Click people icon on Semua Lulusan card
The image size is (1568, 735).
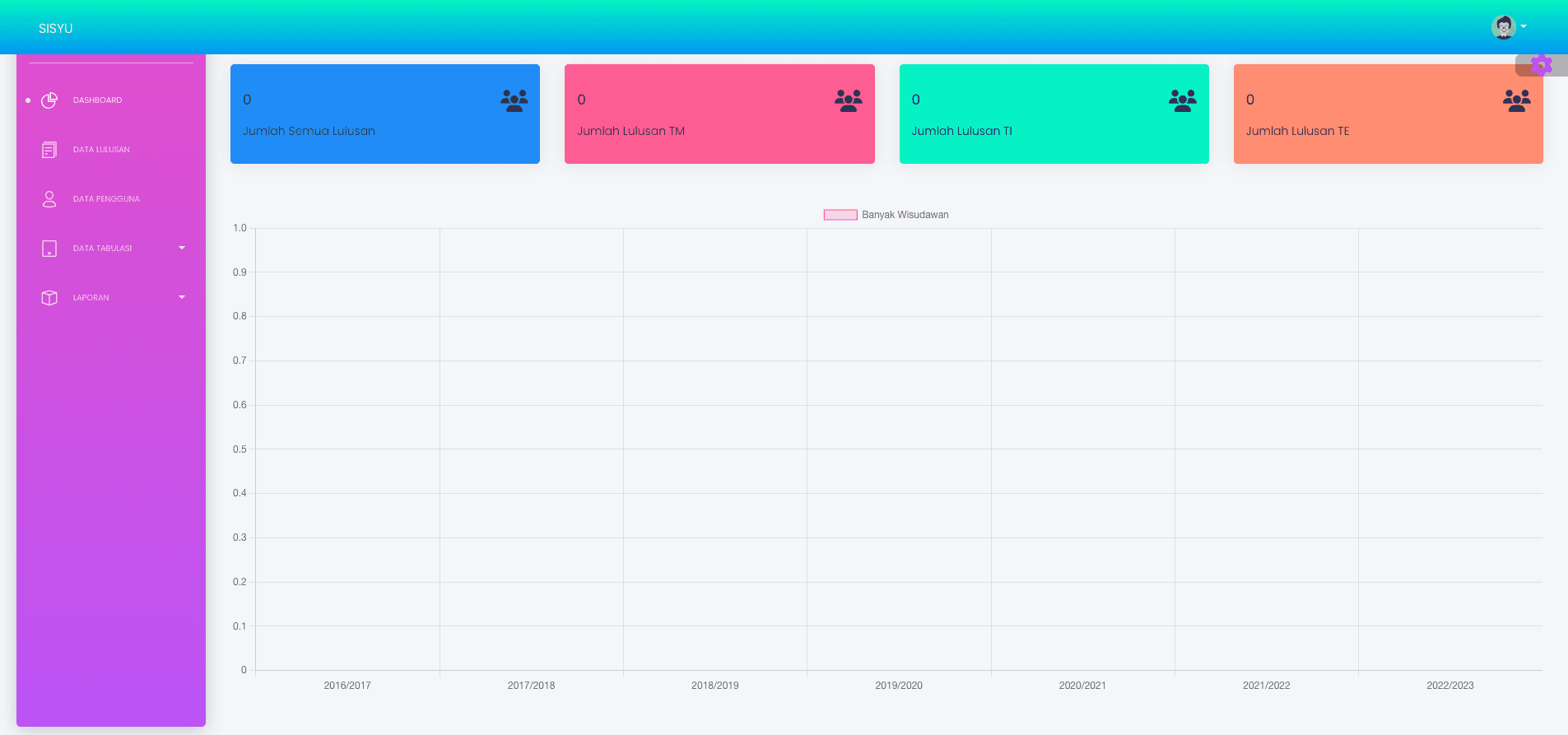click(514, 101)
